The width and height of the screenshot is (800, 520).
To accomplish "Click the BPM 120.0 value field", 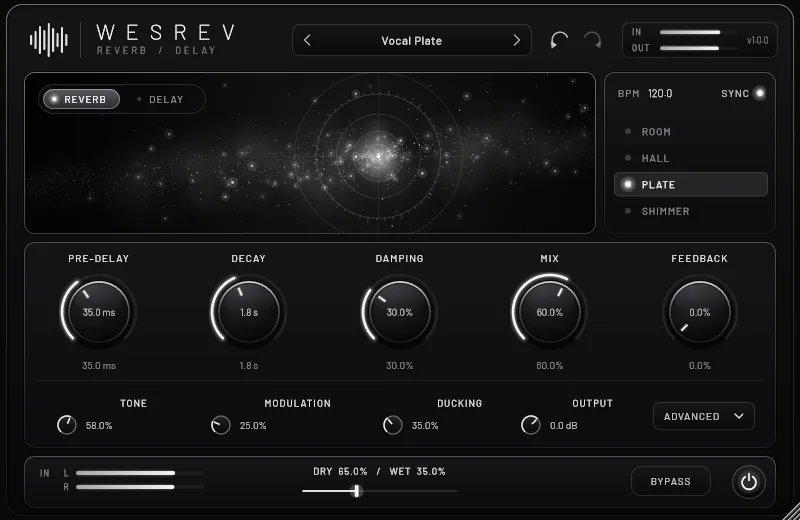I will [660, 93].
